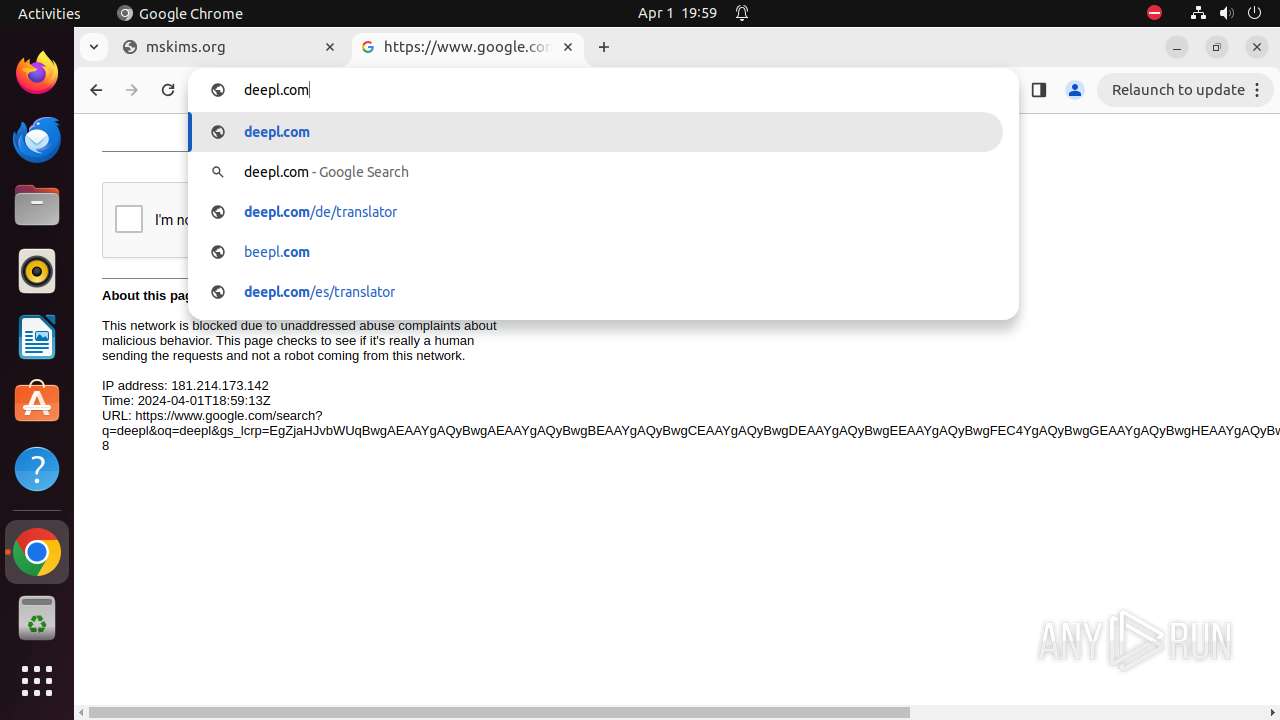Click the About this page heading
This screenshot has height=720, width=1280.
pyautogui.click(x=146, y=296)
